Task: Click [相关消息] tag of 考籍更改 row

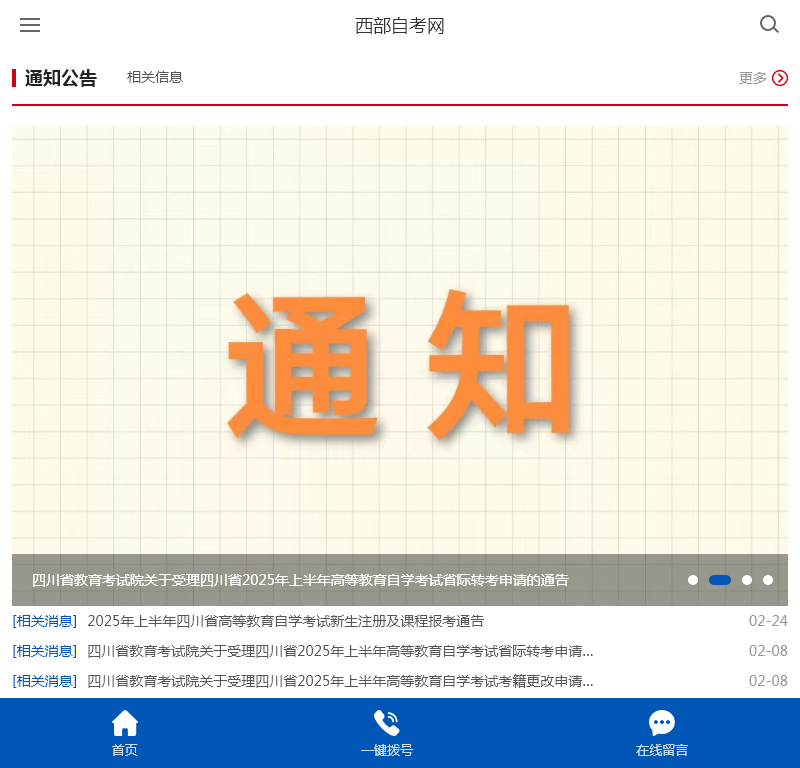Action: point(45,681)
